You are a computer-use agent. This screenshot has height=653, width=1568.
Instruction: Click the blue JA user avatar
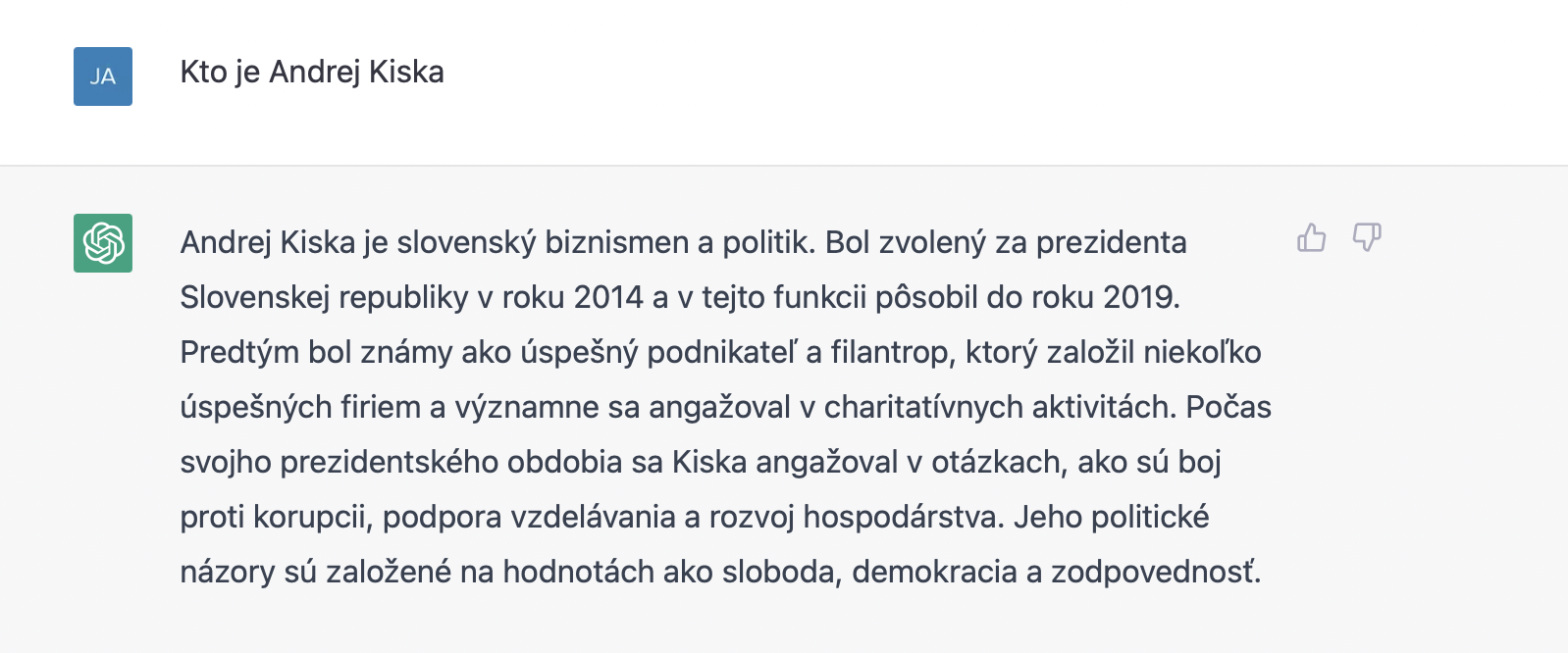click(x=103, y=76)
